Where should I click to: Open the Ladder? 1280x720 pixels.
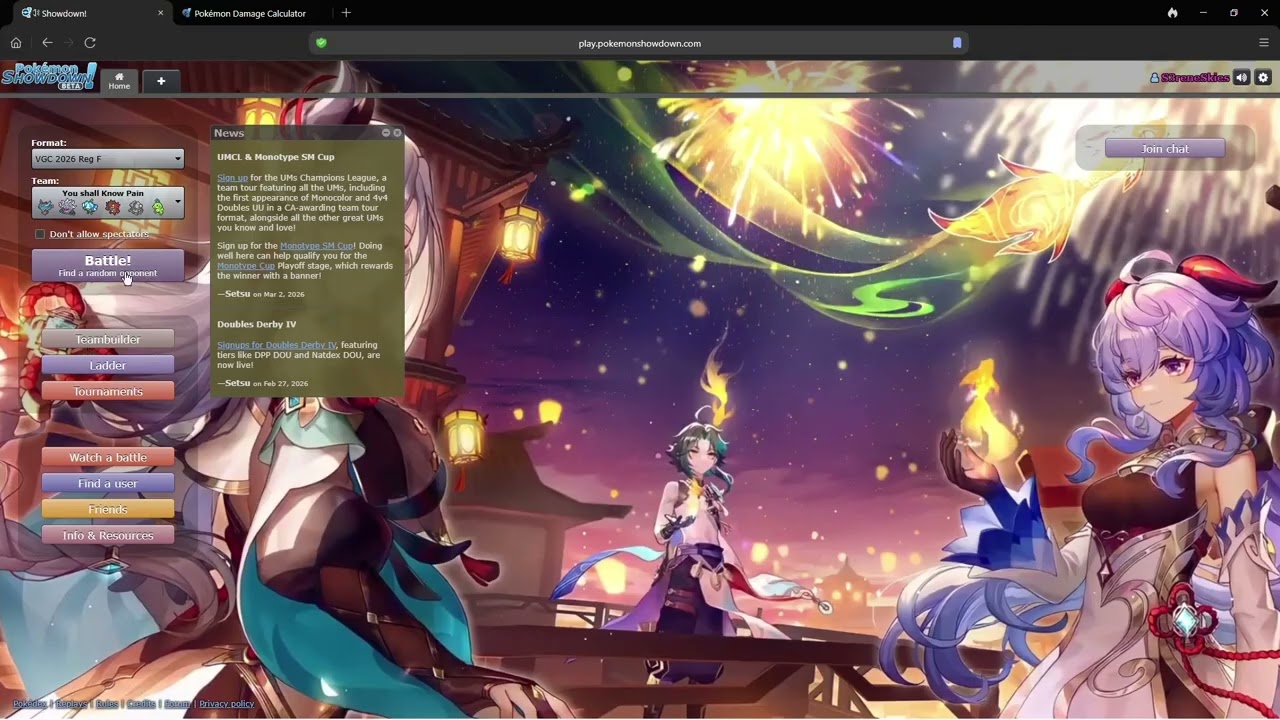pyautogui.click(x=108, y=366)
